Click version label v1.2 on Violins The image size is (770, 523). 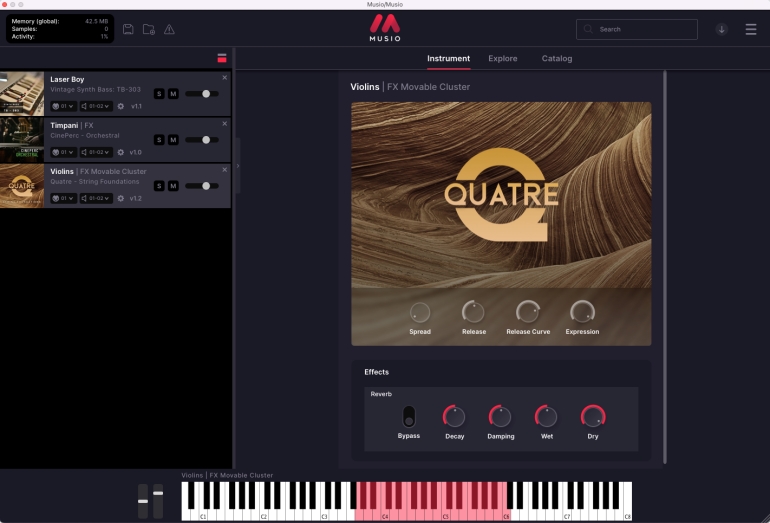pyautogui.click(x=136, y=198)
